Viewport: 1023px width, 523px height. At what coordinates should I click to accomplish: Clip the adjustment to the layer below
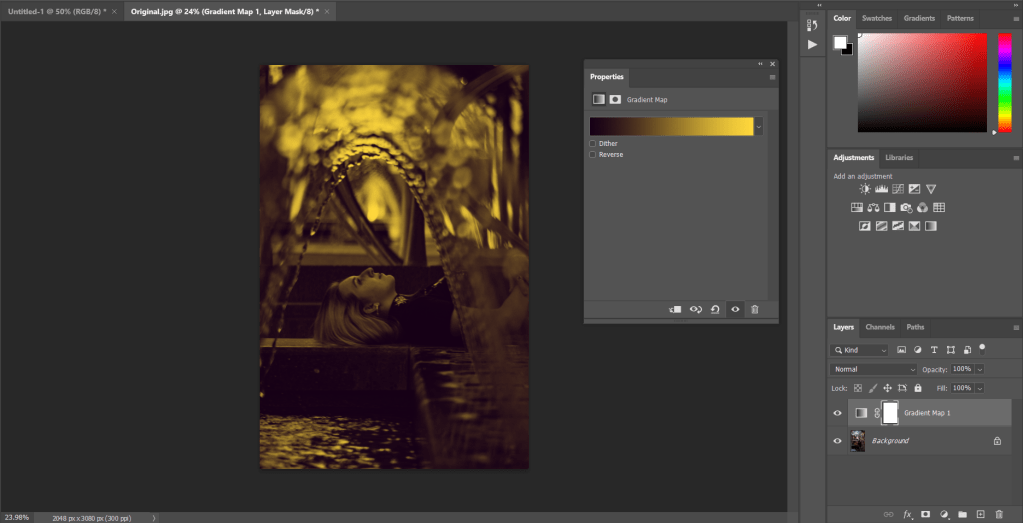pos(675,310)
